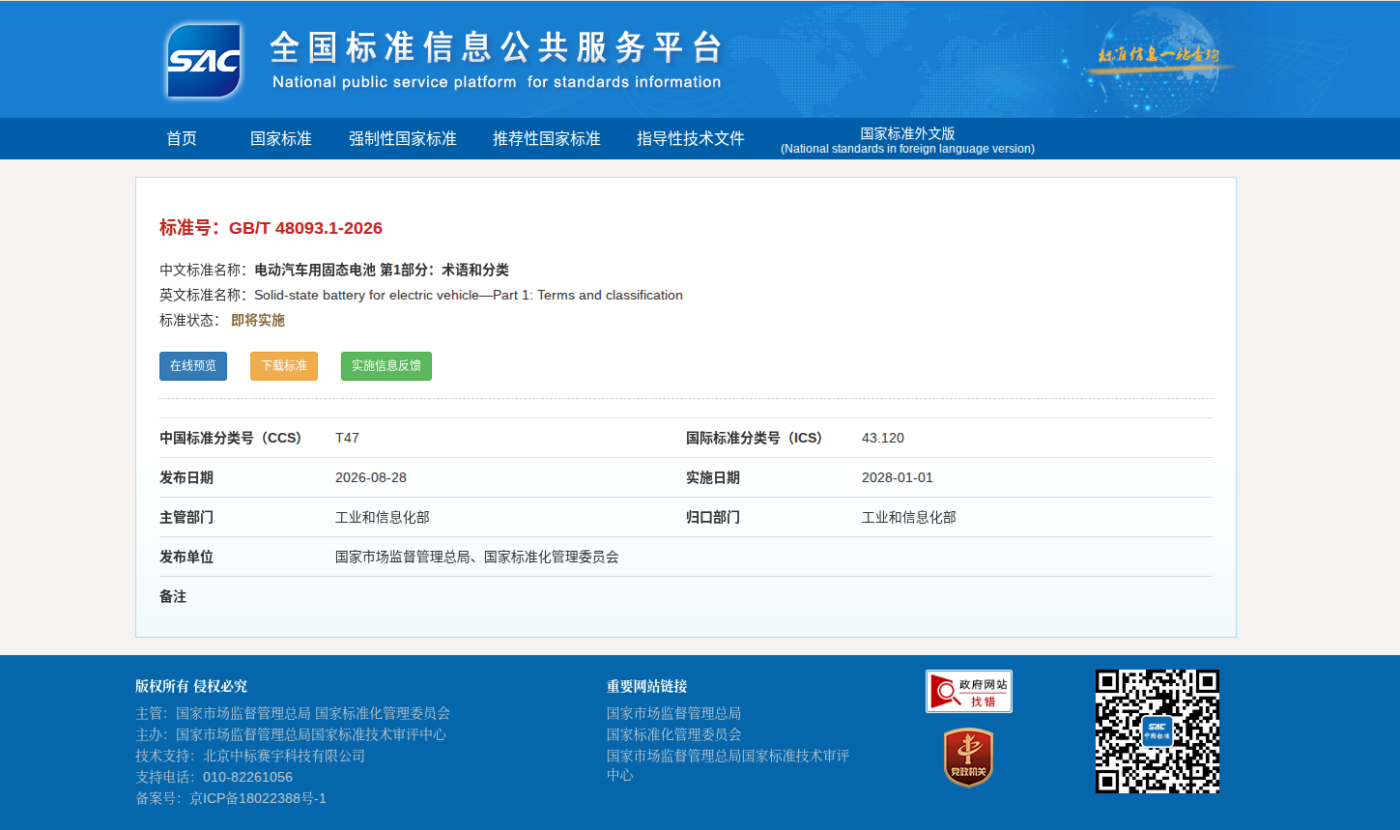Click the blue 在线预览 button
1400x830 pixels.
pos(193,366)
